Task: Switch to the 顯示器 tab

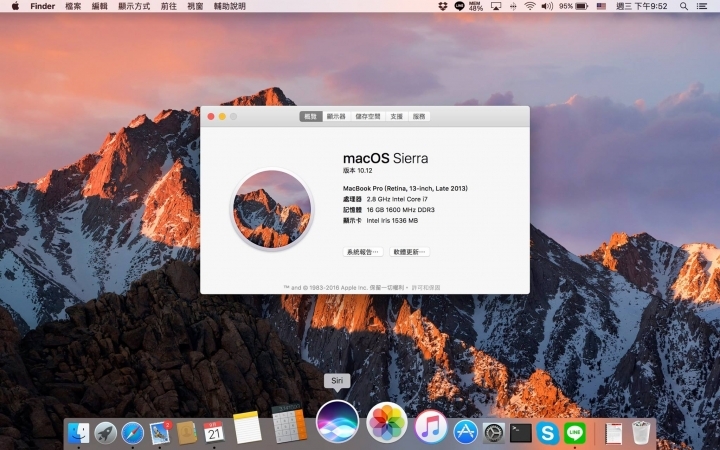Action: click(336, 117)
